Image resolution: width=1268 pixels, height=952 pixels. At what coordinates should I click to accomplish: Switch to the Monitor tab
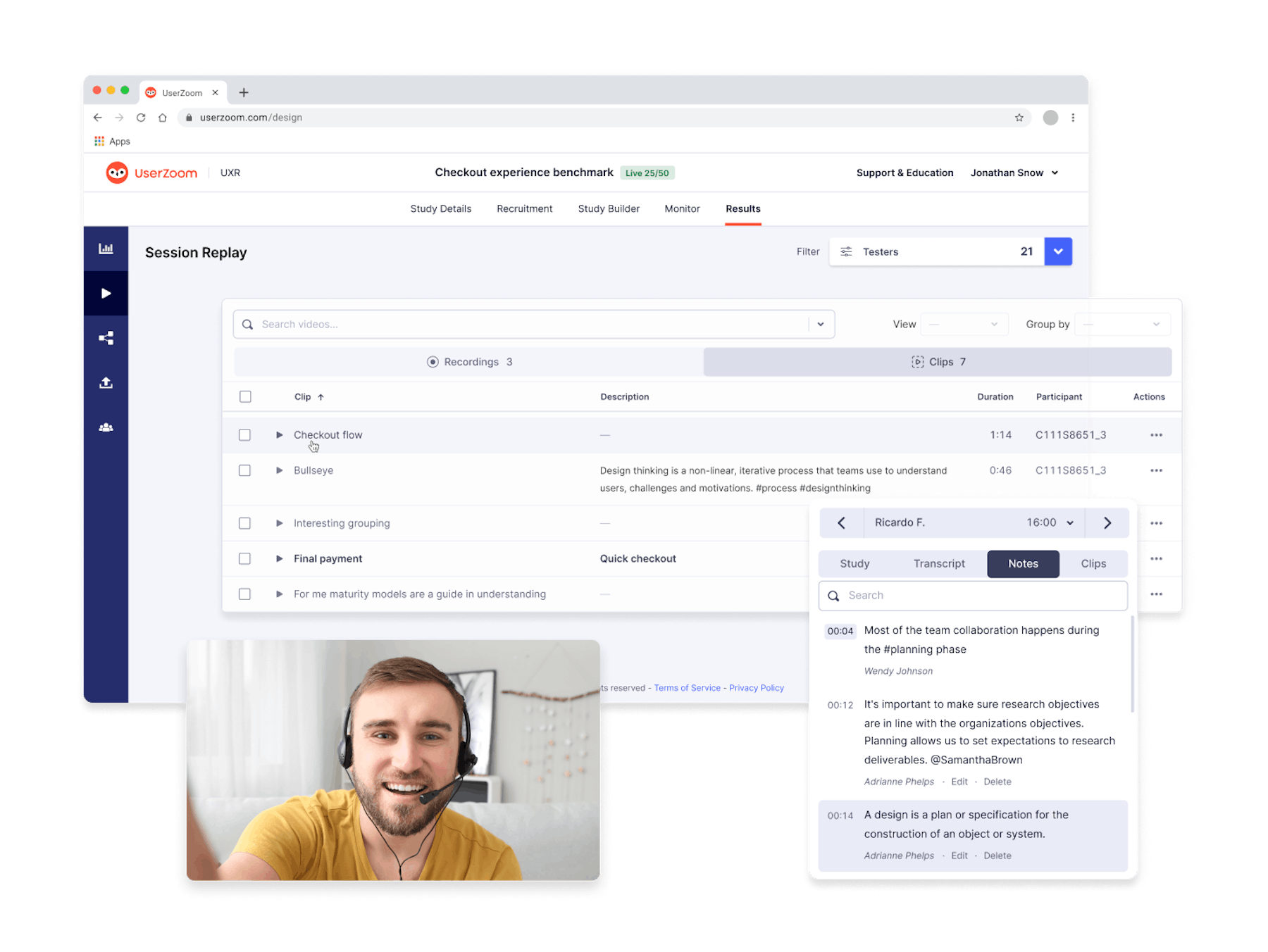point(682,208)
